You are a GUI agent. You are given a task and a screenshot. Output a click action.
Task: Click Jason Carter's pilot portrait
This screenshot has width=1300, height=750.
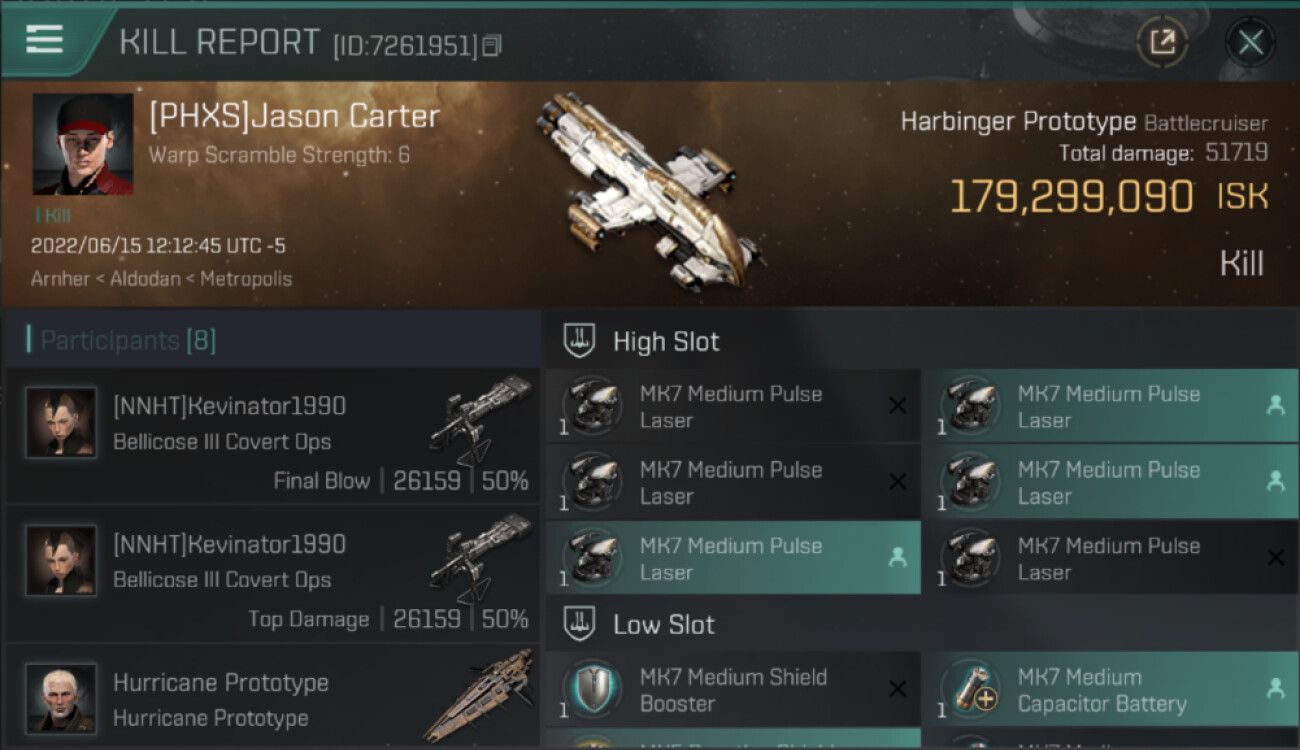point(82,144)
